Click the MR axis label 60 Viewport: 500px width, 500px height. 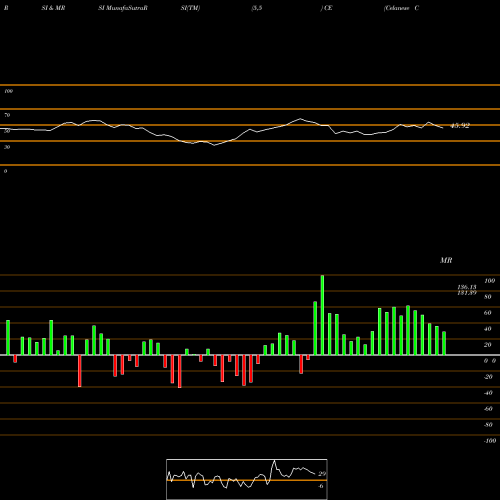point(488,313)
